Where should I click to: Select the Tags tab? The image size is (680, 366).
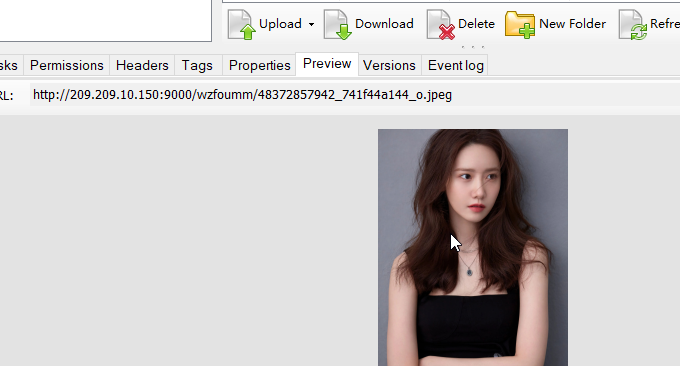click(x=197, y=65)
